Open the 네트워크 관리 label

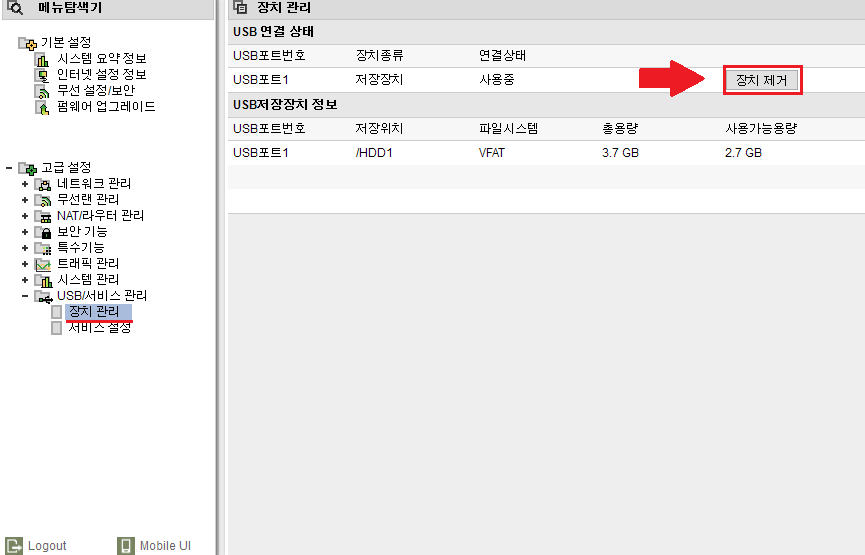(94, 184)
